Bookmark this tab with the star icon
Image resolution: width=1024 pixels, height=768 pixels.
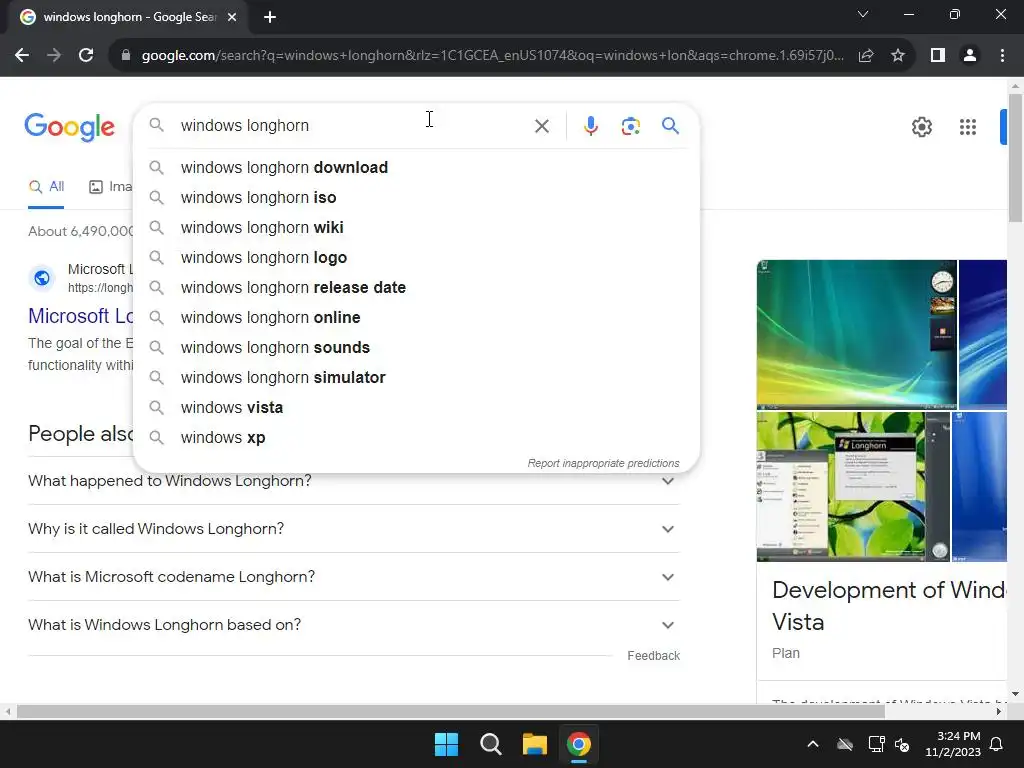898,56
